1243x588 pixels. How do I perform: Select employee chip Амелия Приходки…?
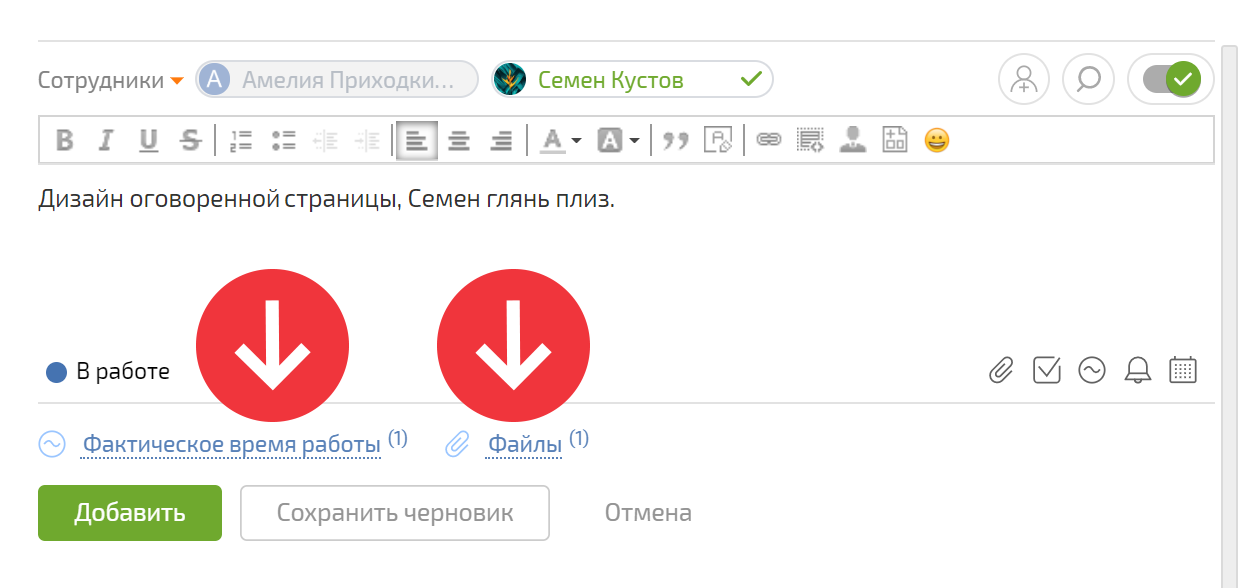[x=337, y=79]
